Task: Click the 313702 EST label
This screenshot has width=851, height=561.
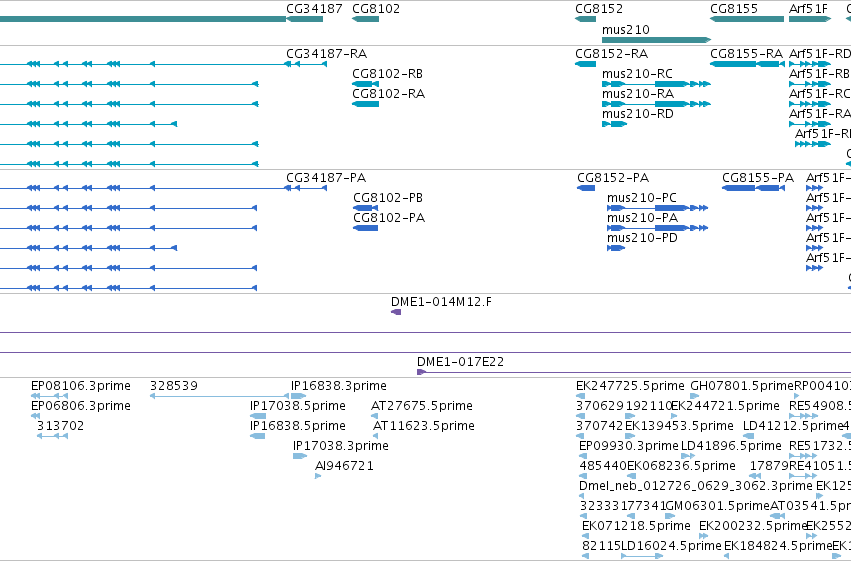Action: (61, 426)
